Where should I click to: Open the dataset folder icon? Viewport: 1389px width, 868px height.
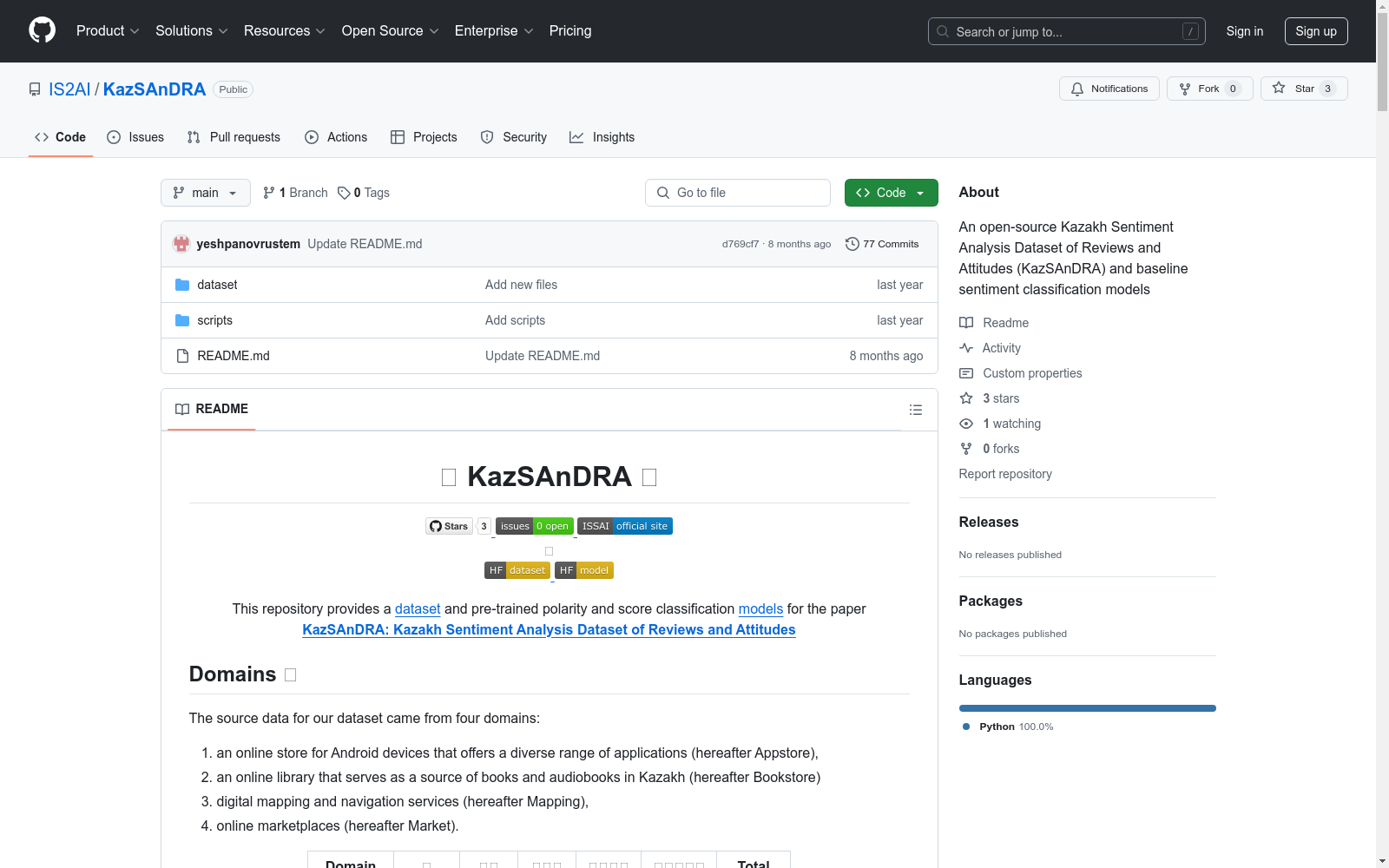click(x=182, y=285)
